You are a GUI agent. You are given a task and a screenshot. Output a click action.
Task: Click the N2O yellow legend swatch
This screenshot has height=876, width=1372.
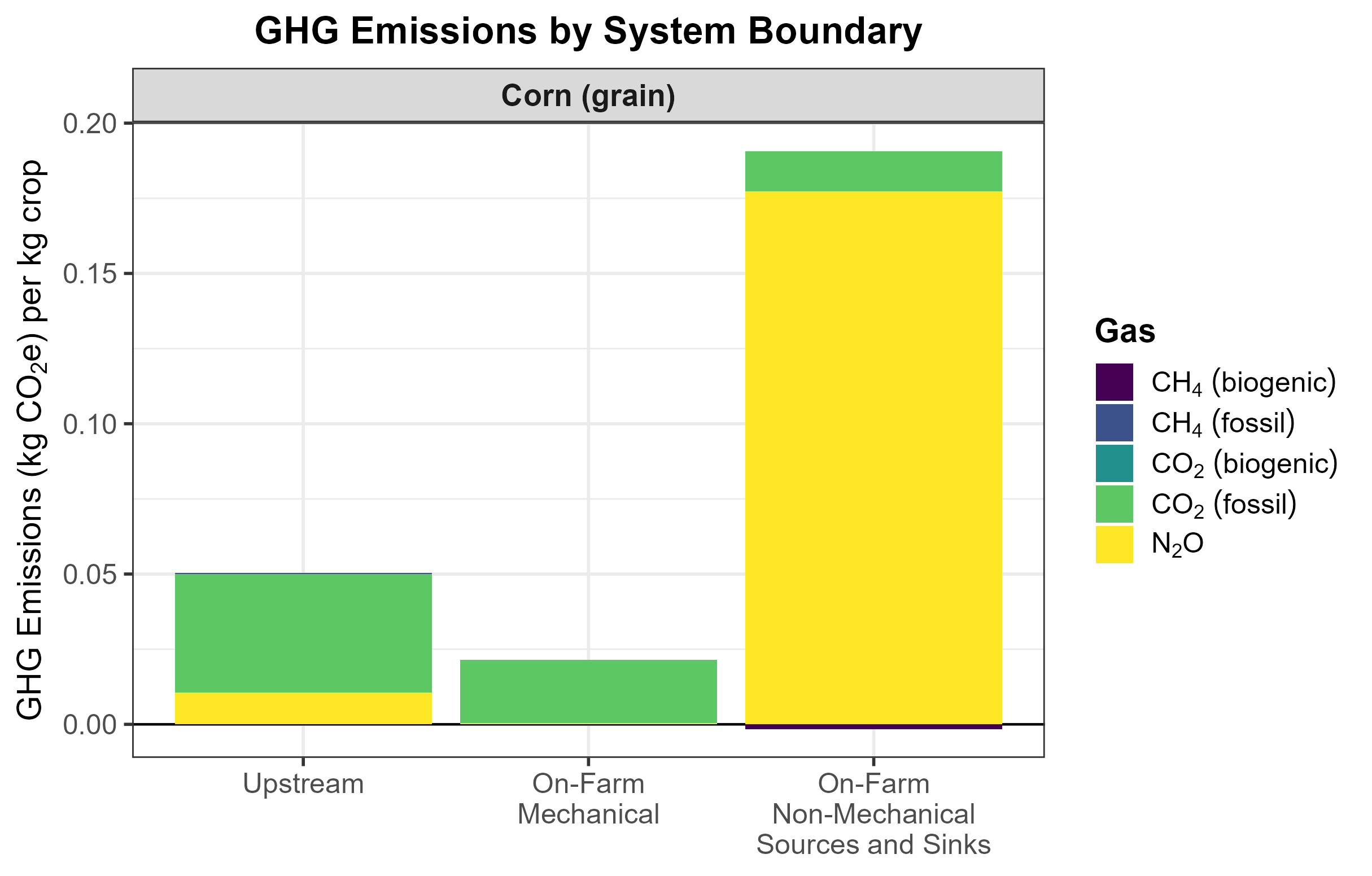tap(1114, 545)
